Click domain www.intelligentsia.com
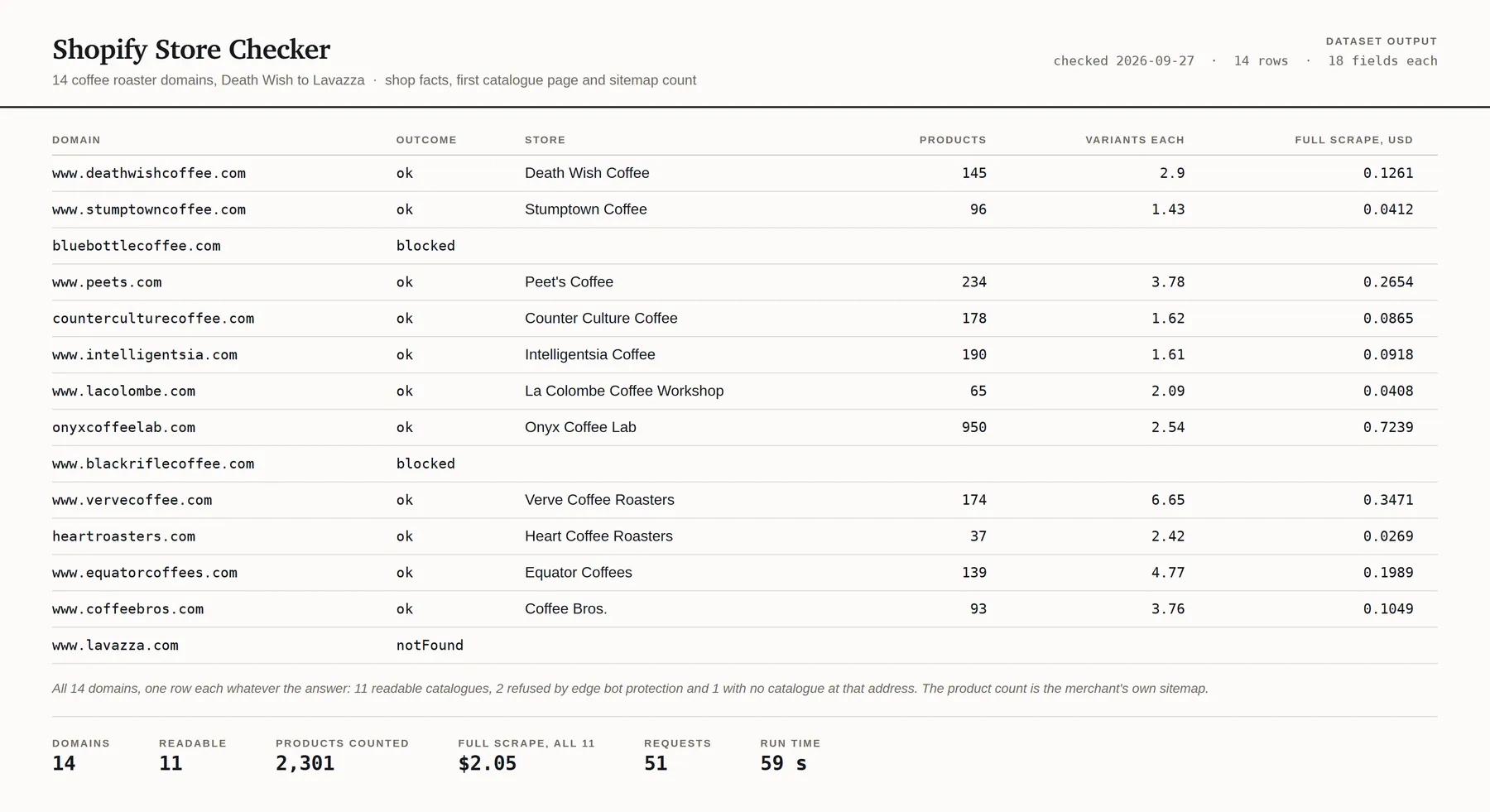Image resolution: width=1490 pixels, height=812 pixels. (145, 355)
